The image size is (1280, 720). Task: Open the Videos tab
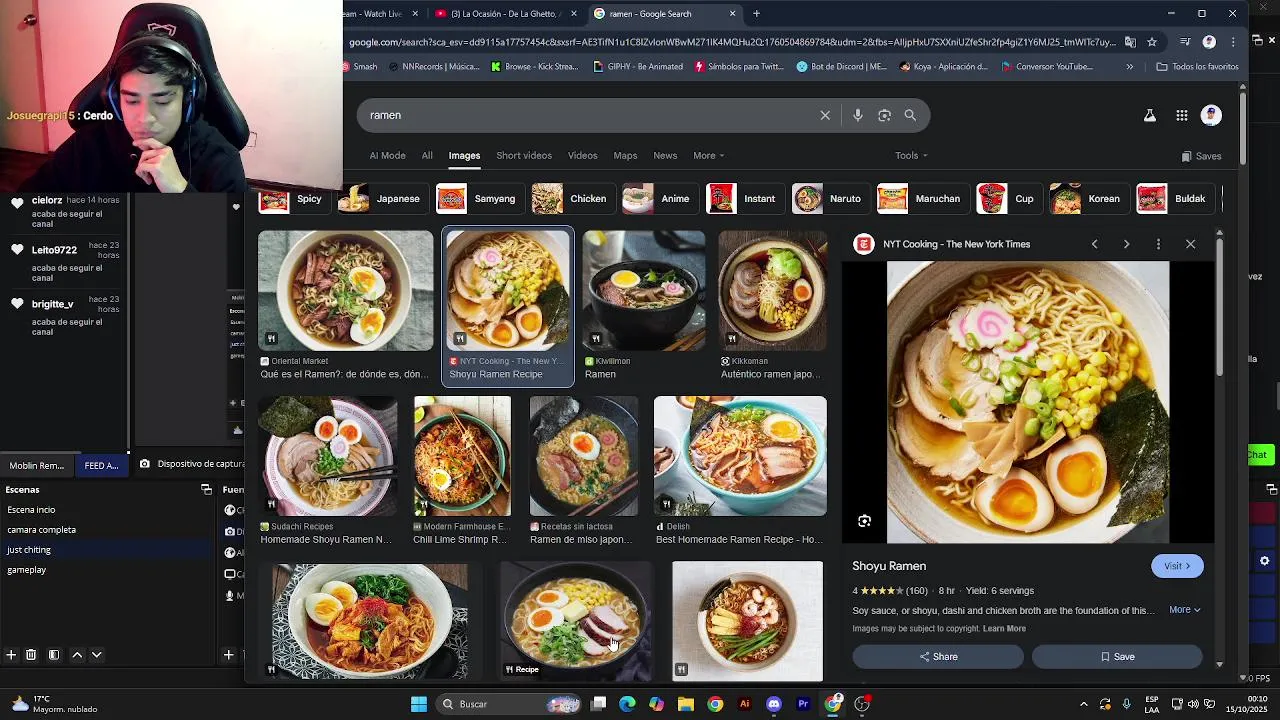tap(582, 156)
